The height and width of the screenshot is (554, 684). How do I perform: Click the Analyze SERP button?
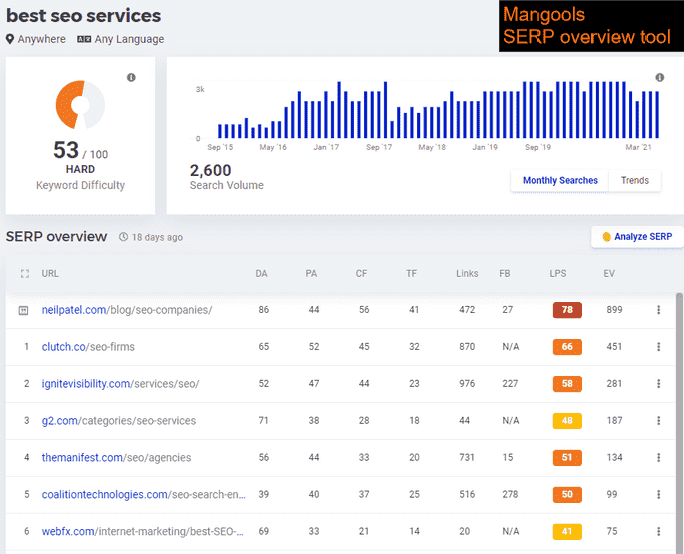637,237
